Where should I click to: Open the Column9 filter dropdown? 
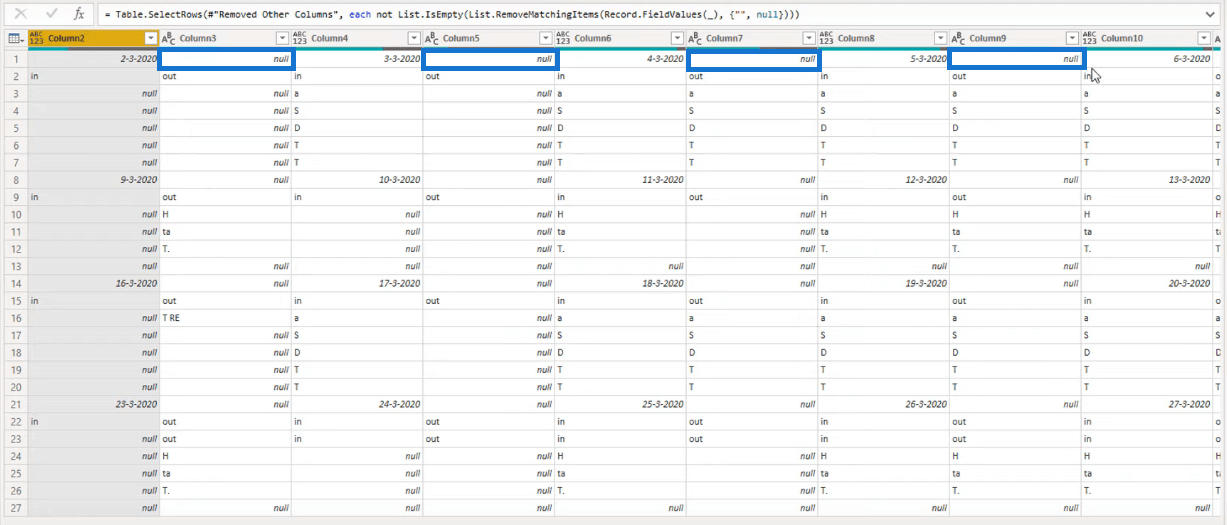pyautogui.click(x=1072, y=38)
